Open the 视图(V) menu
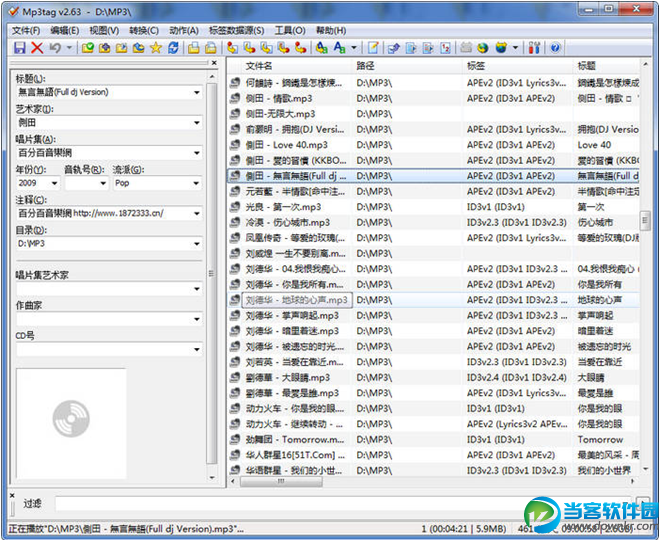Screen dimensions: 660x540 click(104, 31)
